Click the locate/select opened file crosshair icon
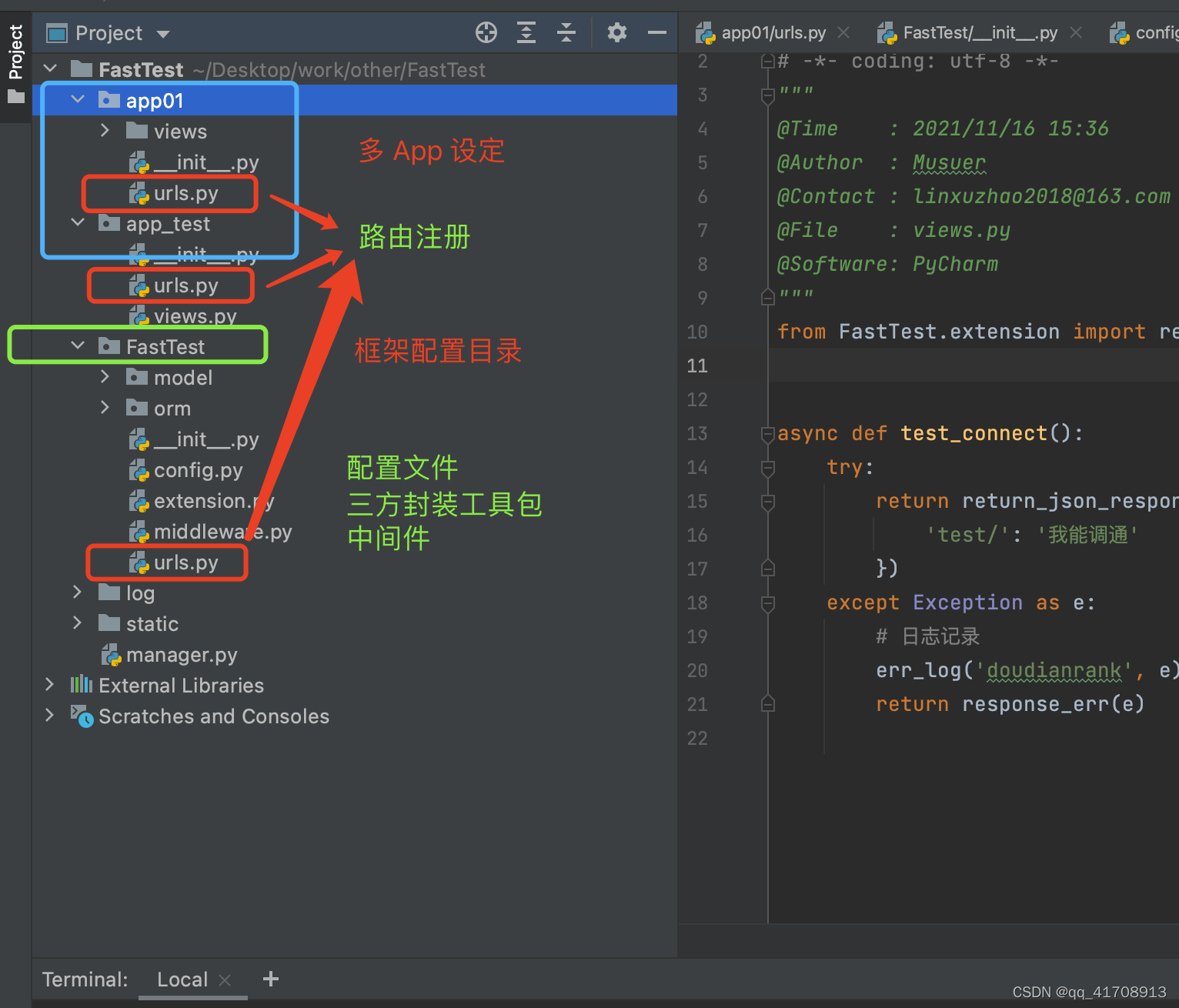This screenshot has height=1008, width=1179. 486,32
